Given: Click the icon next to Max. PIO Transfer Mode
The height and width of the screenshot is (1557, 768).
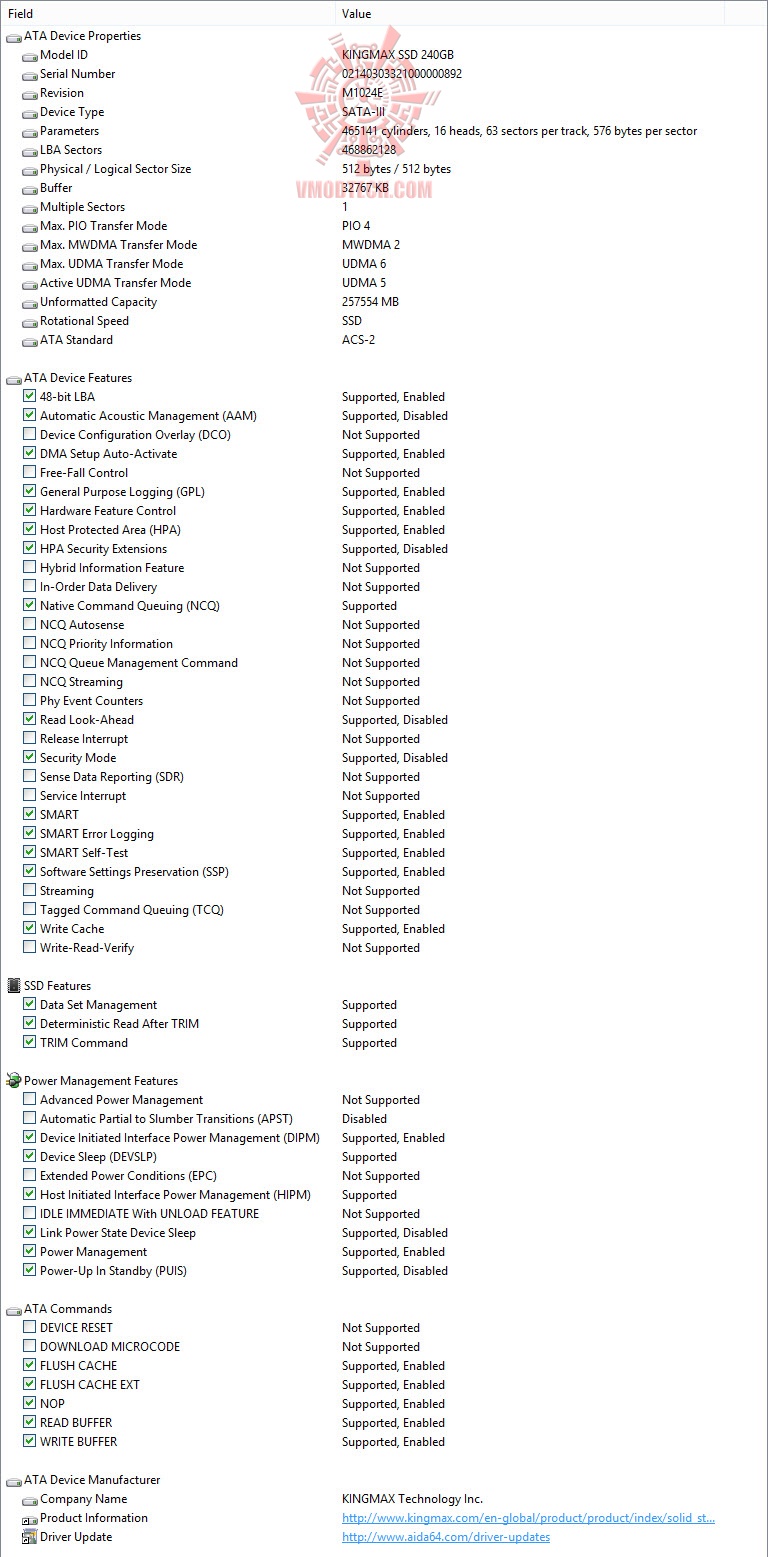Looking at the screenshot, I should click(x=29, y=227).
